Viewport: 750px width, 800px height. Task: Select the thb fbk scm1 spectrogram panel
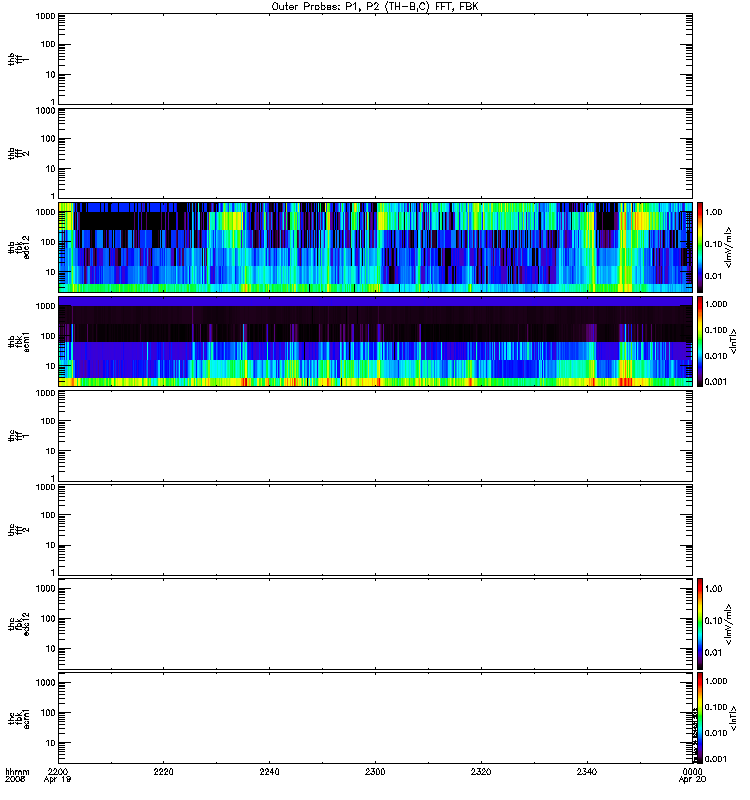[376, 341]
